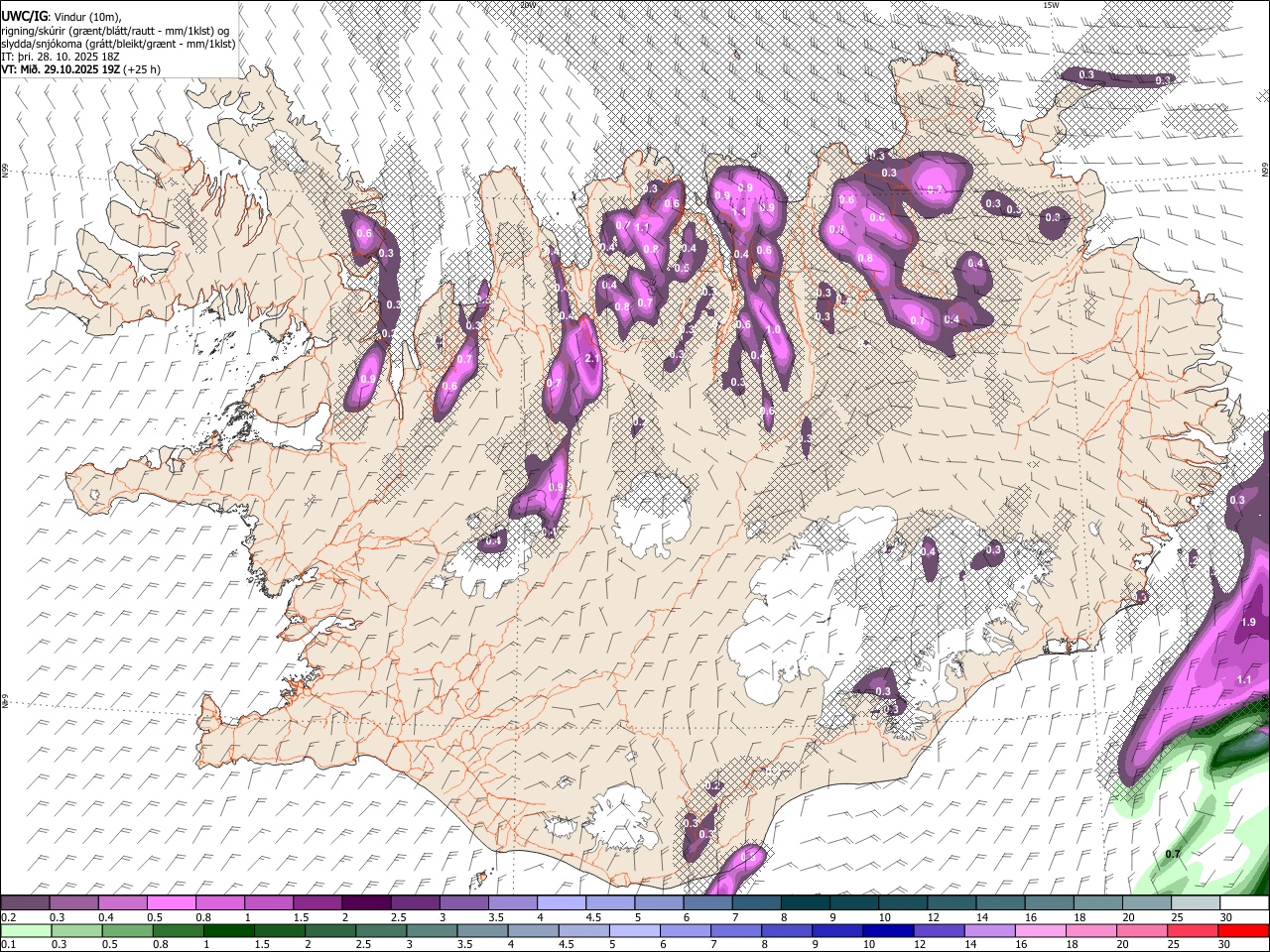Screen dimensions: 1270x952
Task: Pick the light lavender 4–4.5 snow legend swatch
Action: pyautogui.click(x=562, y=903)
